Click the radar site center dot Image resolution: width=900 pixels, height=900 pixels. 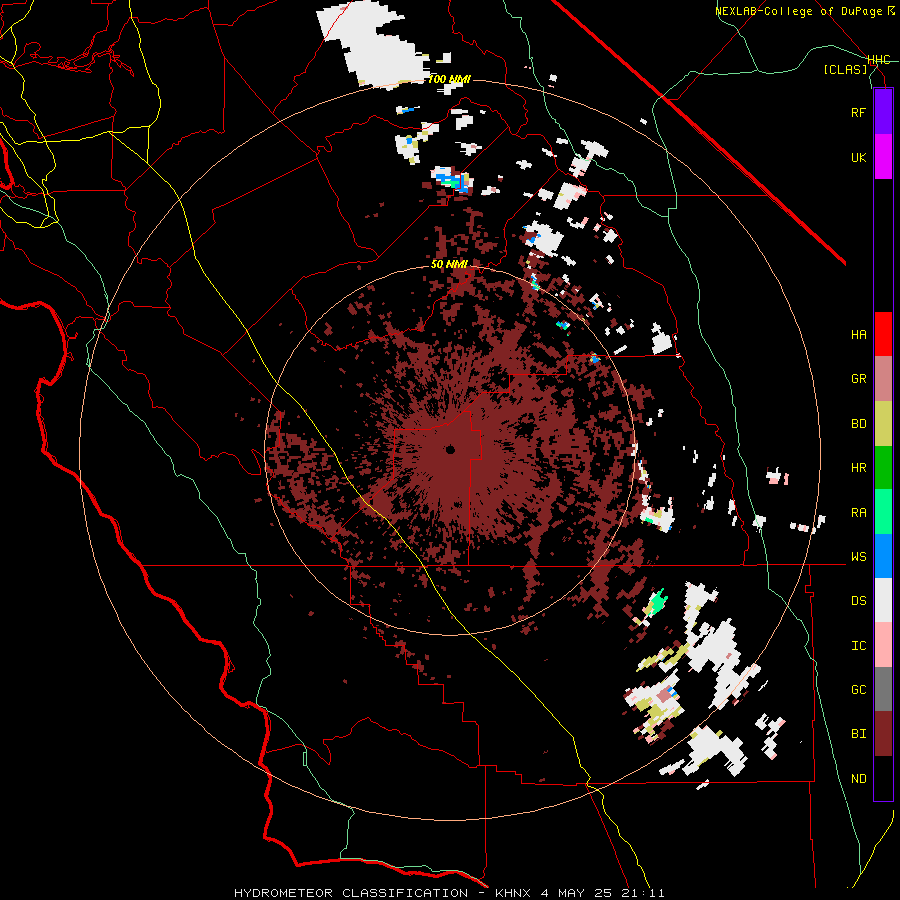point(451,450)
